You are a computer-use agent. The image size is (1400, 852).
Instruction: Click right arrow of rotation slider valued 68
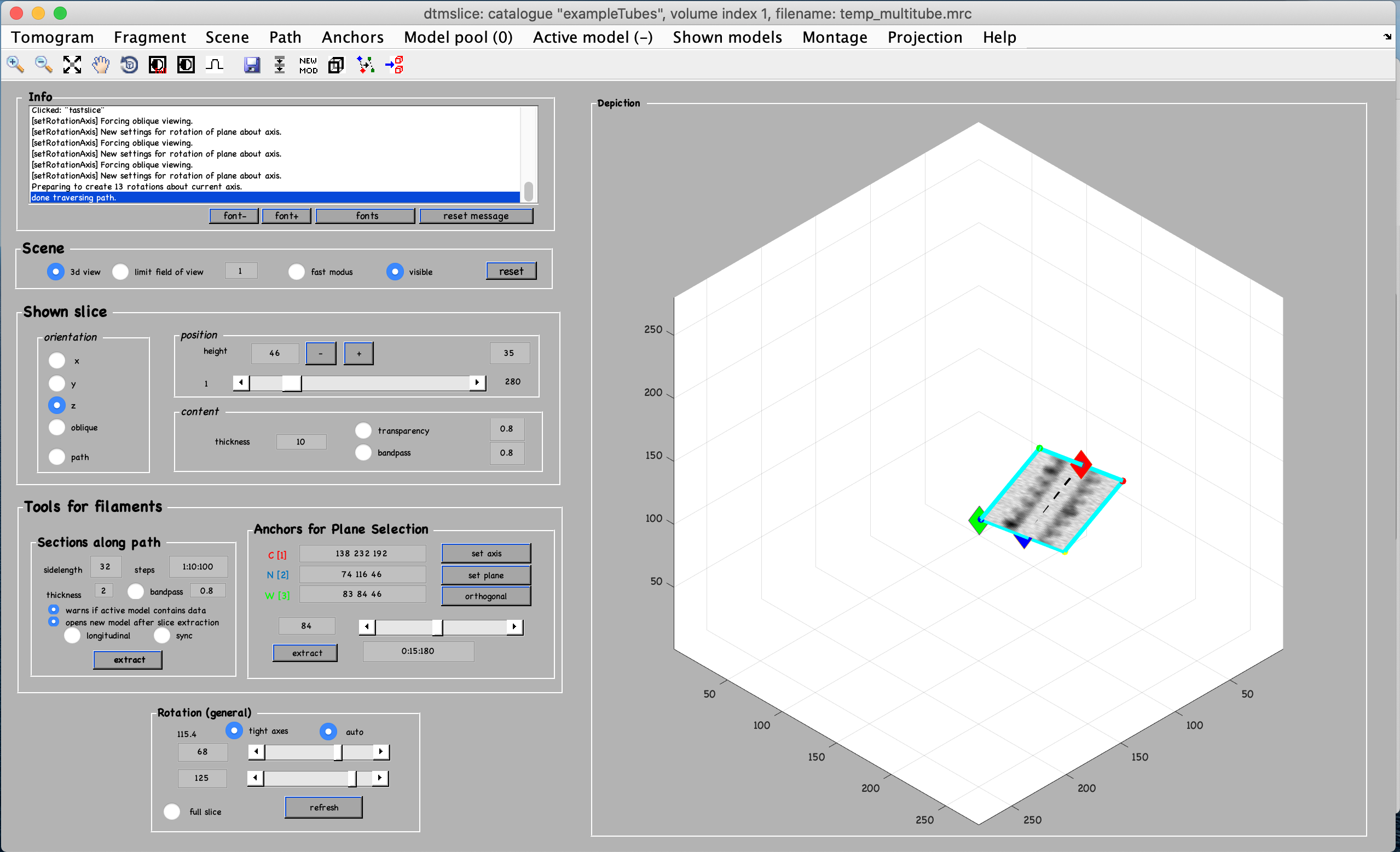[x=381, y=752]
